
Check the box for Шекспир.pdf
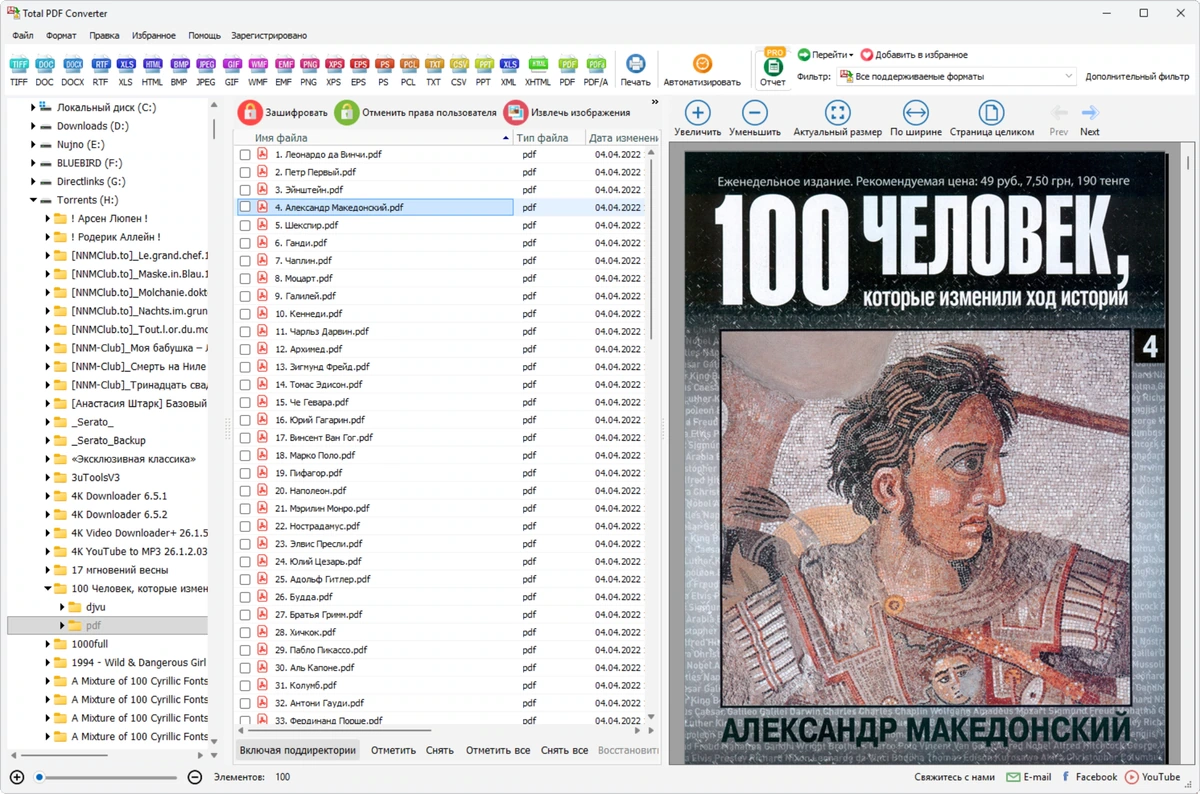point(245,226)
